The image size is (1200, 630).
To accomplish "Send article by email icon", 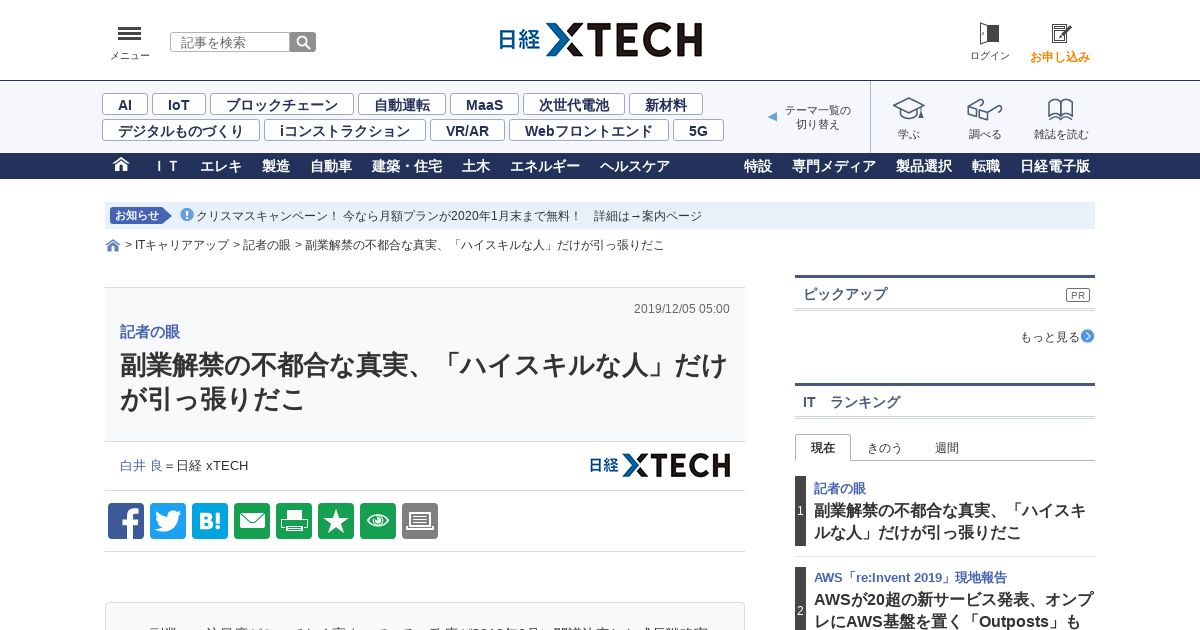I will pos(252,521).
